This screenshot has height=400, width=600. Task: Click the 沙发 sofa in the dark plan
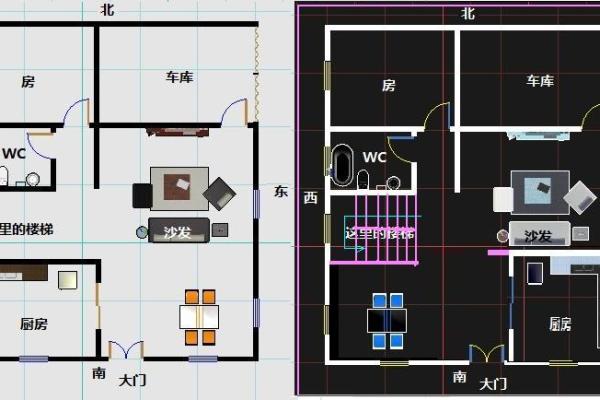[x=538, y=236]
